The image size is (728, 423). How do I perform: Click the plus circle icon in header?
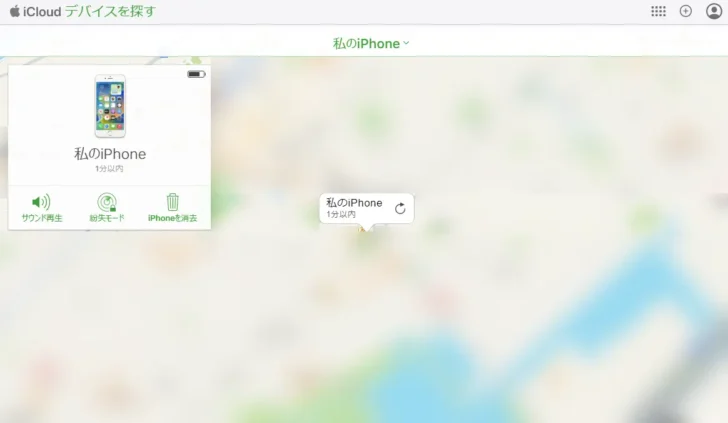tap(686, 11)
